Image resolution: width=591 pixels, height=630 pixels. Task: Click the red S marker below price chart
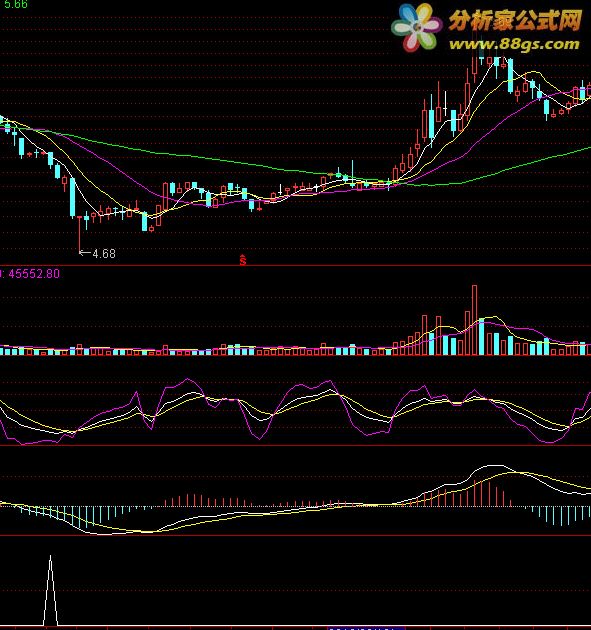pyautogui.click(x=243, y=260)
